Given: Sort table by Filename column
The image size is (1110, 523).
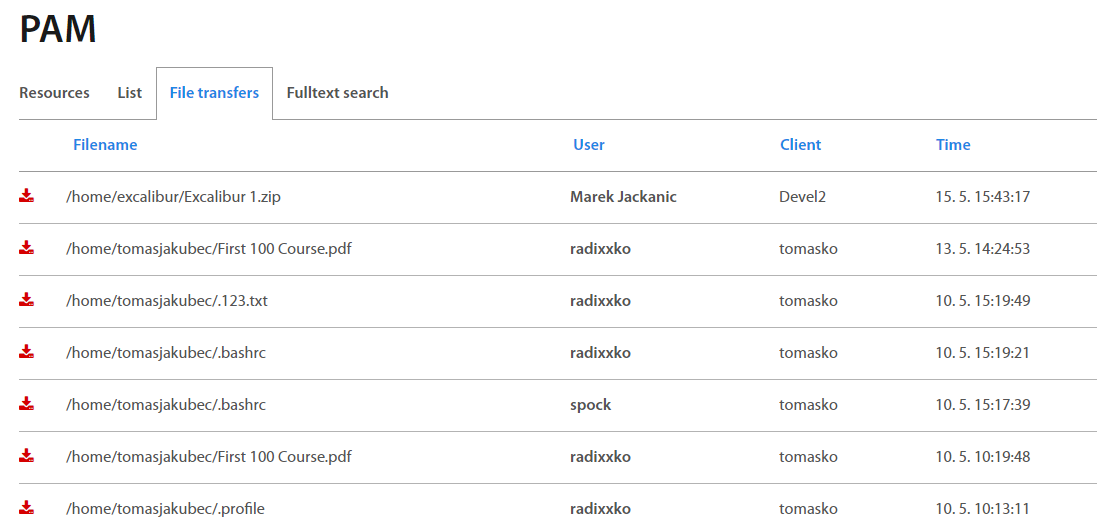Looking at the screenshot, I should point(105,145).
